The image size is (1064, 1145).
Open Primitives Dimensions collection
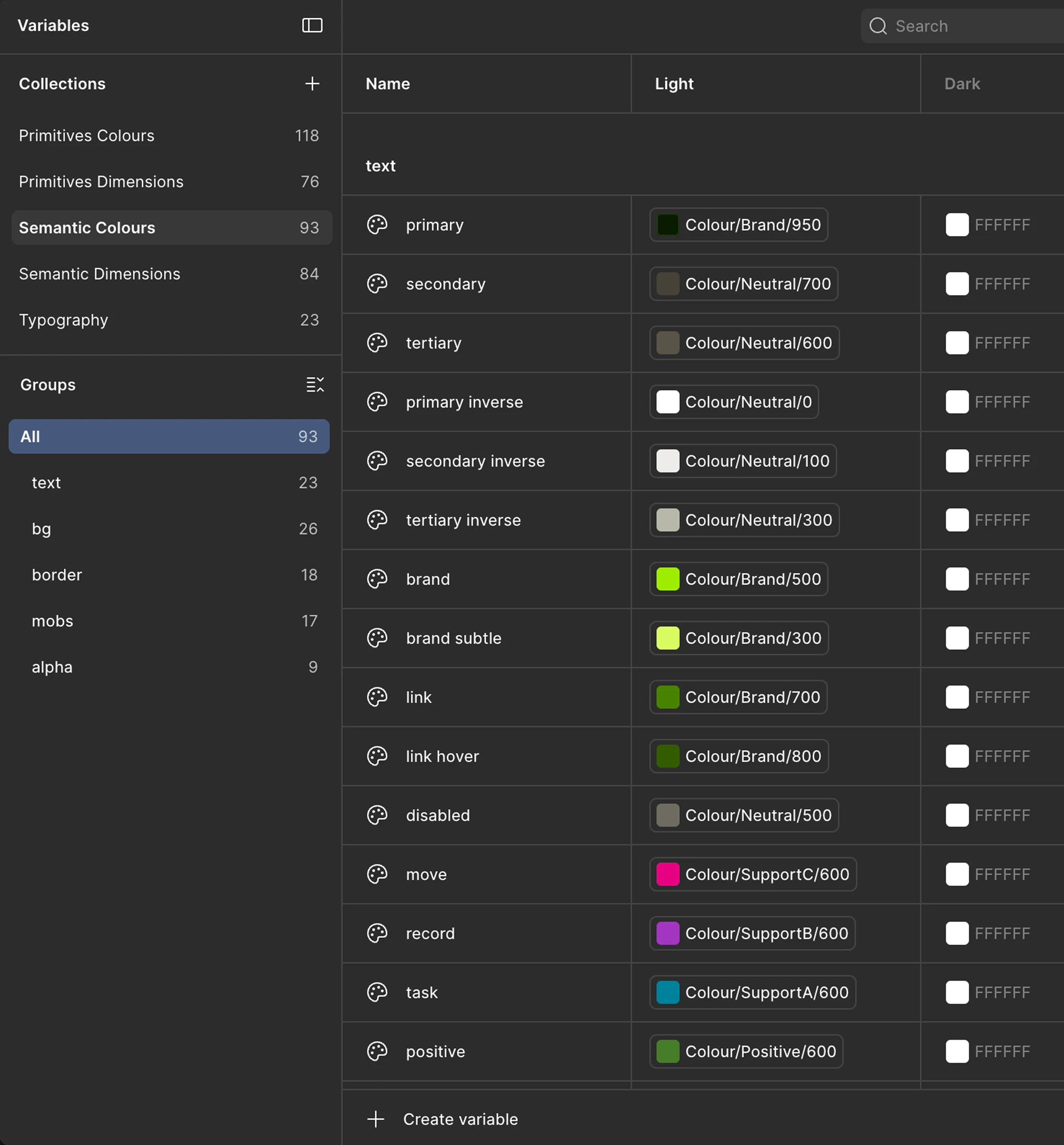point(172,181)
